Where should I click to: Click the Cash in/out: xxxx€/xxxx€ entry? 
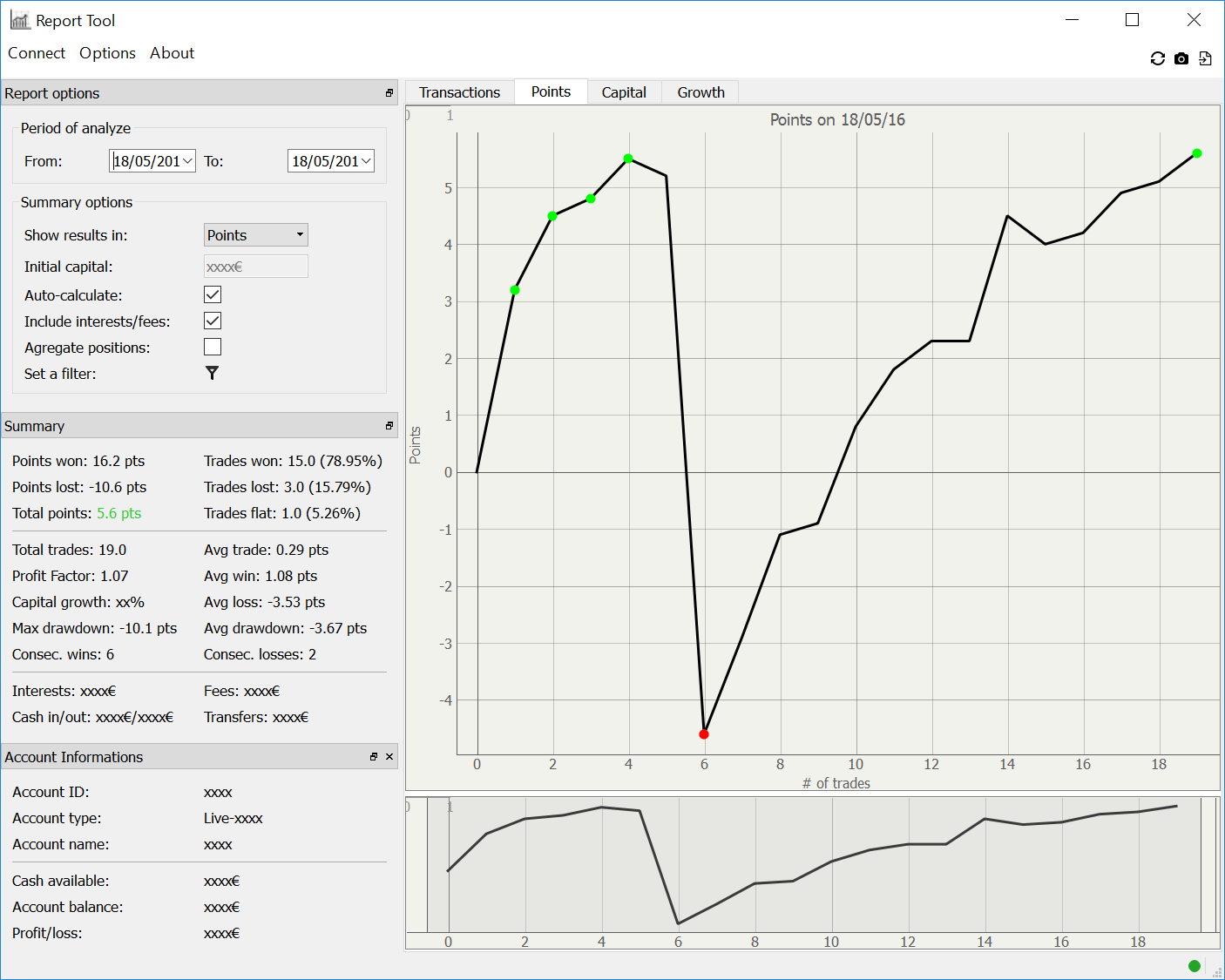pyautogui.click(x=93, y=717)
